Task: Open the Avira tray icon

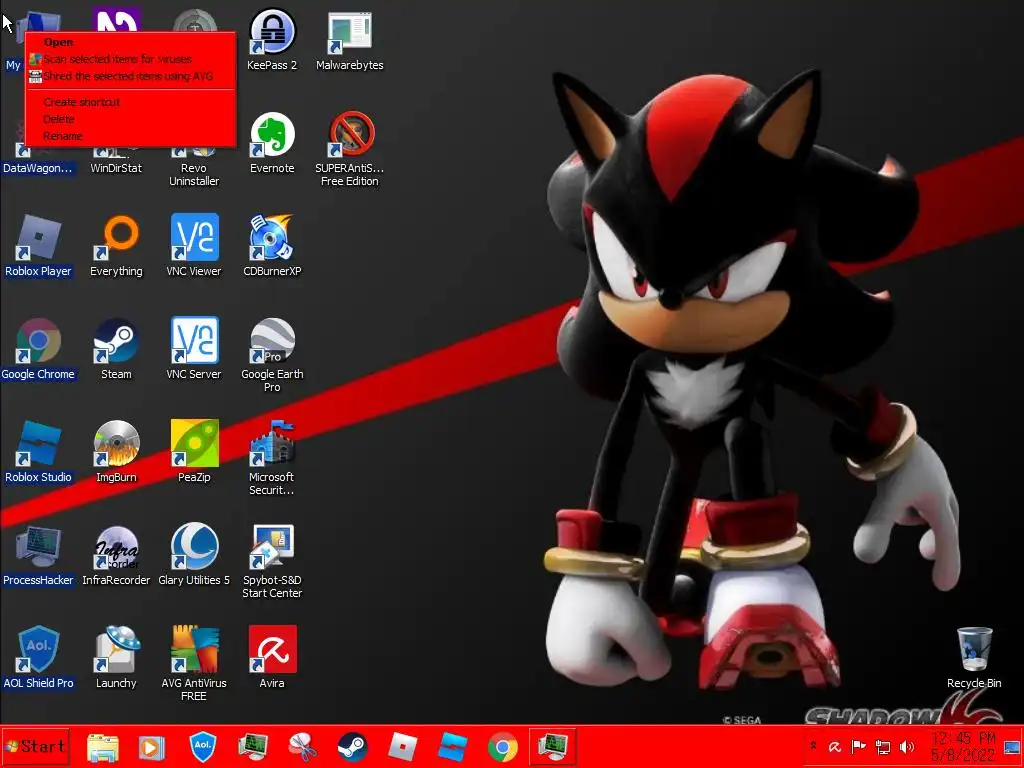Action: click(x=835, y=746)
